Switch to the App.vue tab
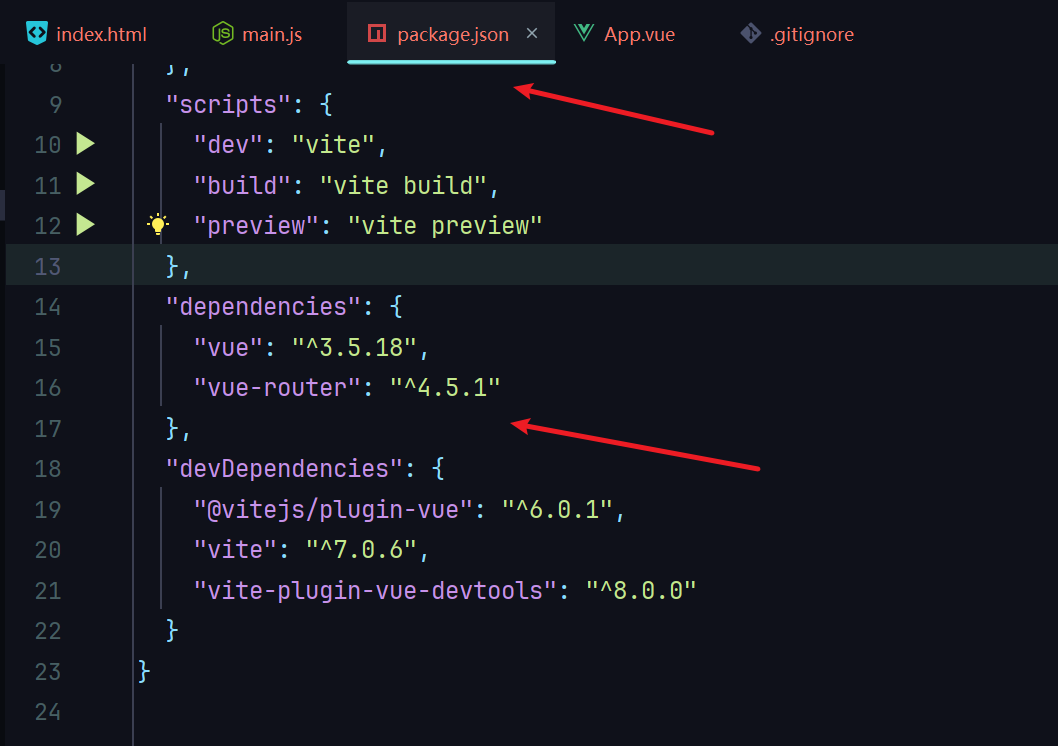The height and width of the screenshot is (746, 1058). click(639, 34)
